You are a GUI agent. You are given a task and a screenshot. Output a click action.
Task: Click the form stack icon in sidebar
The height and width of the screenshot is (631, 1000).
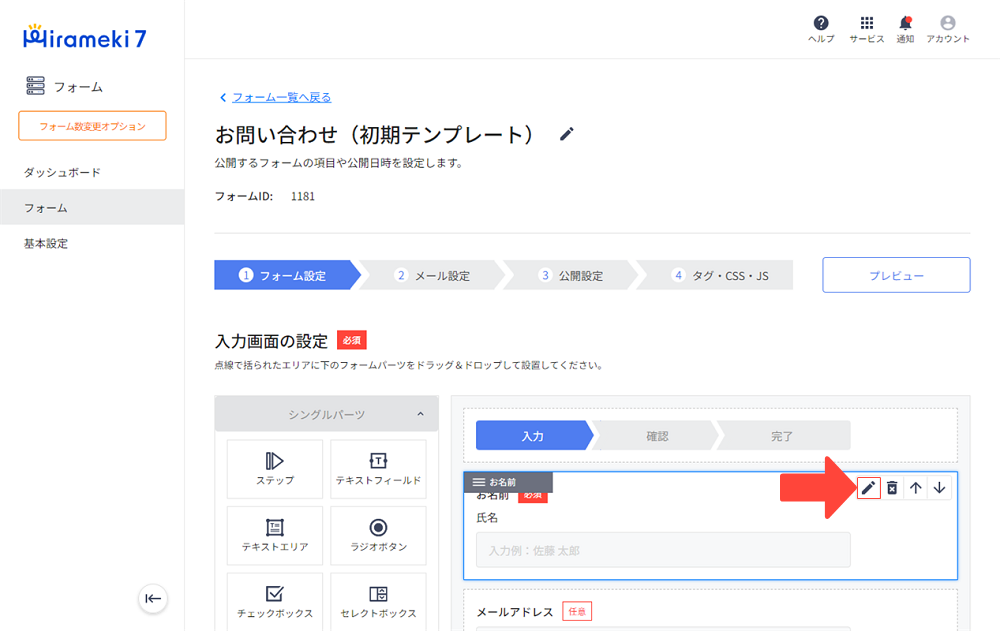pos(35,85)
